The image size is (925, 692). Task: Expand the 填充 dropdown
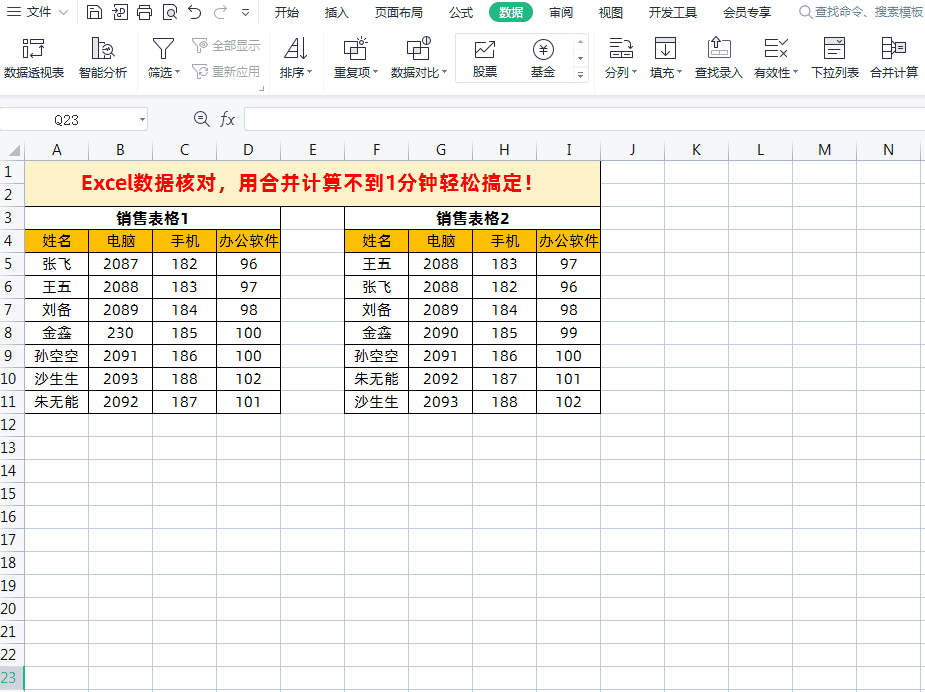(x=680, y=72)
